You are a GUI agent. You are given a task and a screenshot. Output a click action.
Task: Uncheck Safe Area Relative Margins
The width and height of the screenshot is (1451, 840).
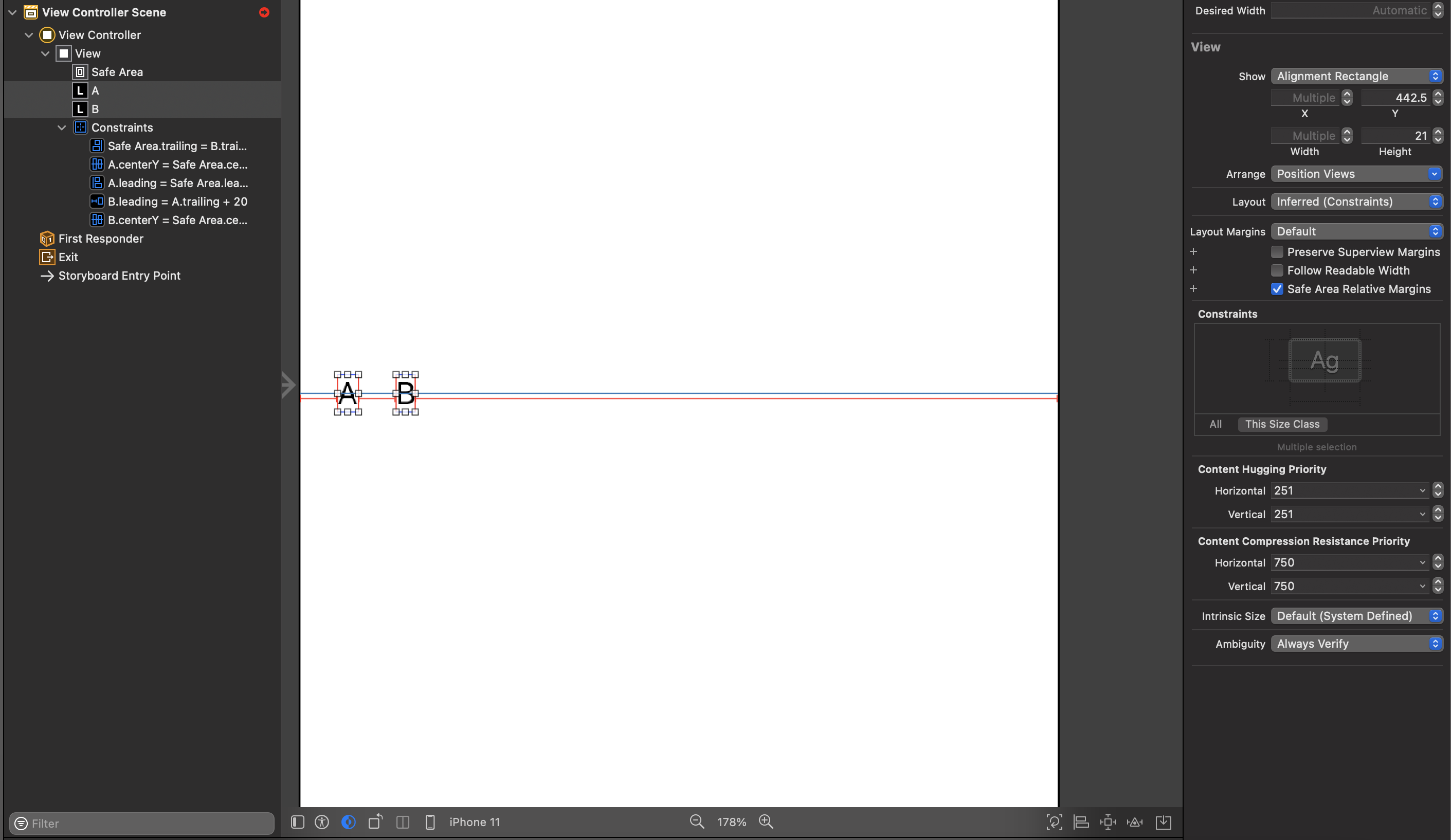(1277, 289)
